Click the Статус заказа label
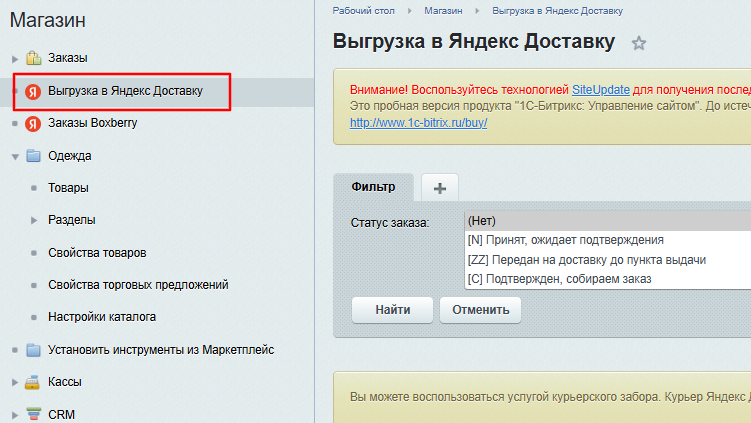 pos(390,223)
